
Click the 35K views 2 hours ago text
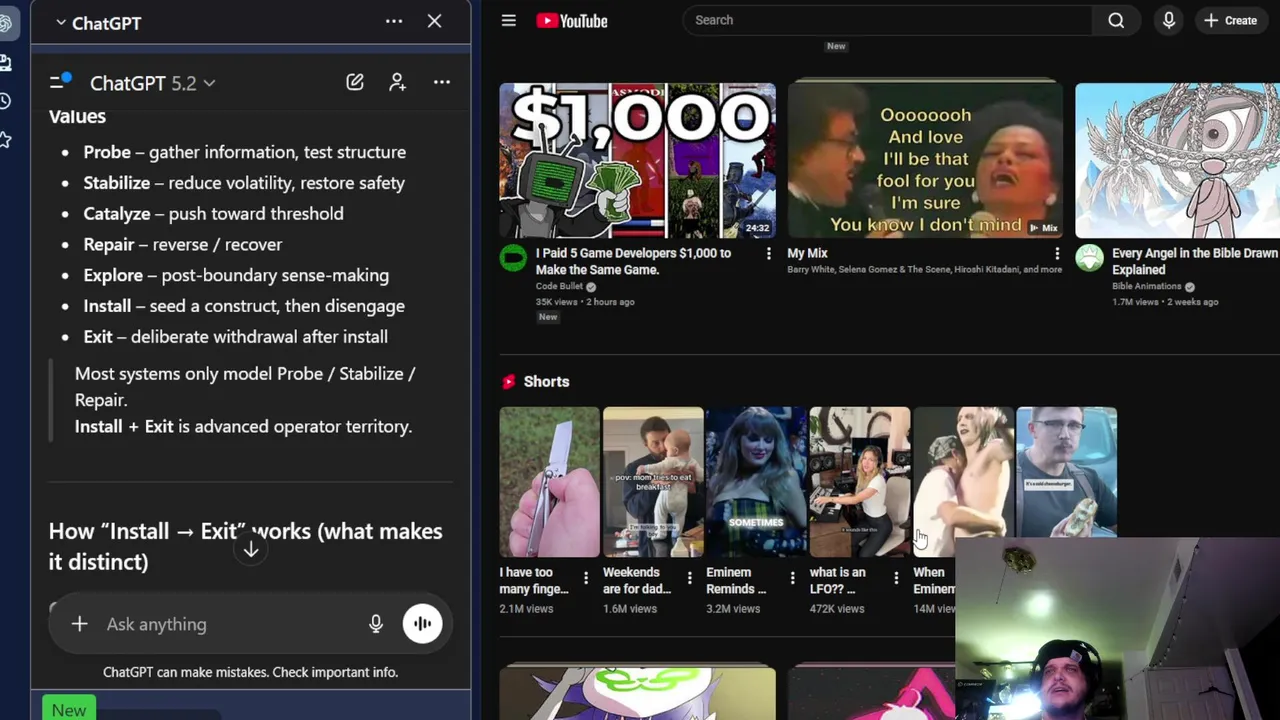tap(585, 301)
